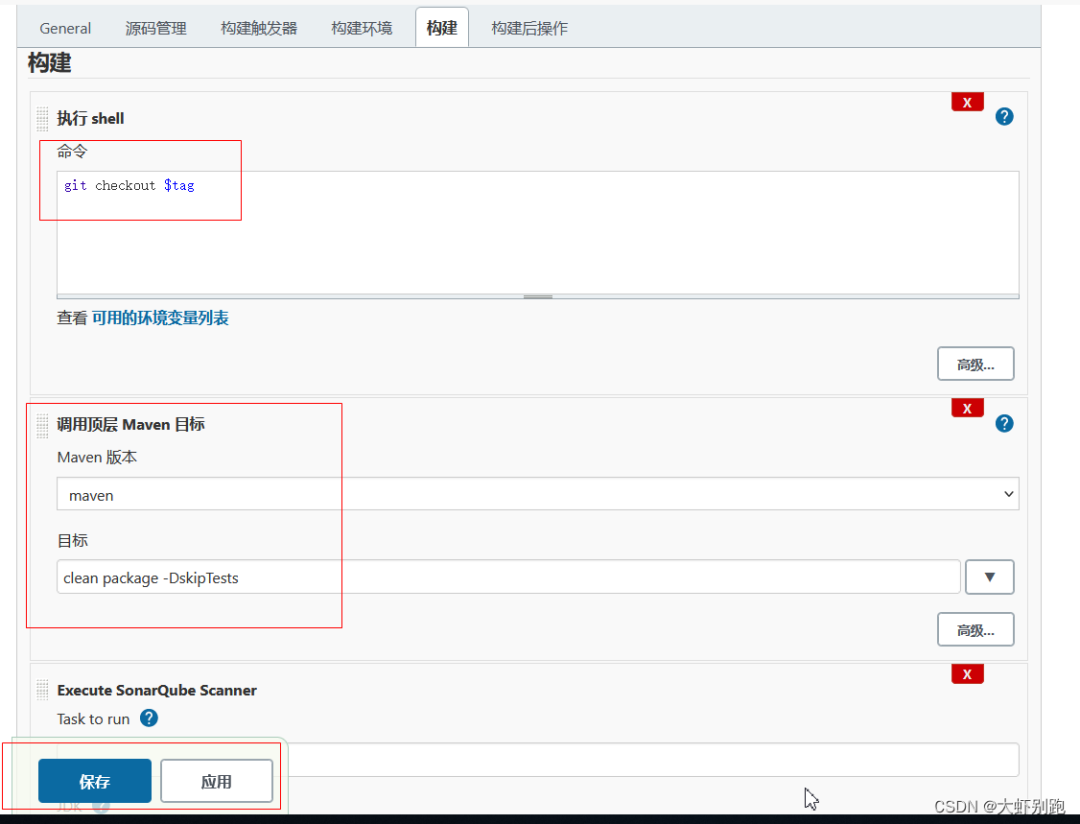Open 高级 options under Maven step

click(x=975, y=629)
